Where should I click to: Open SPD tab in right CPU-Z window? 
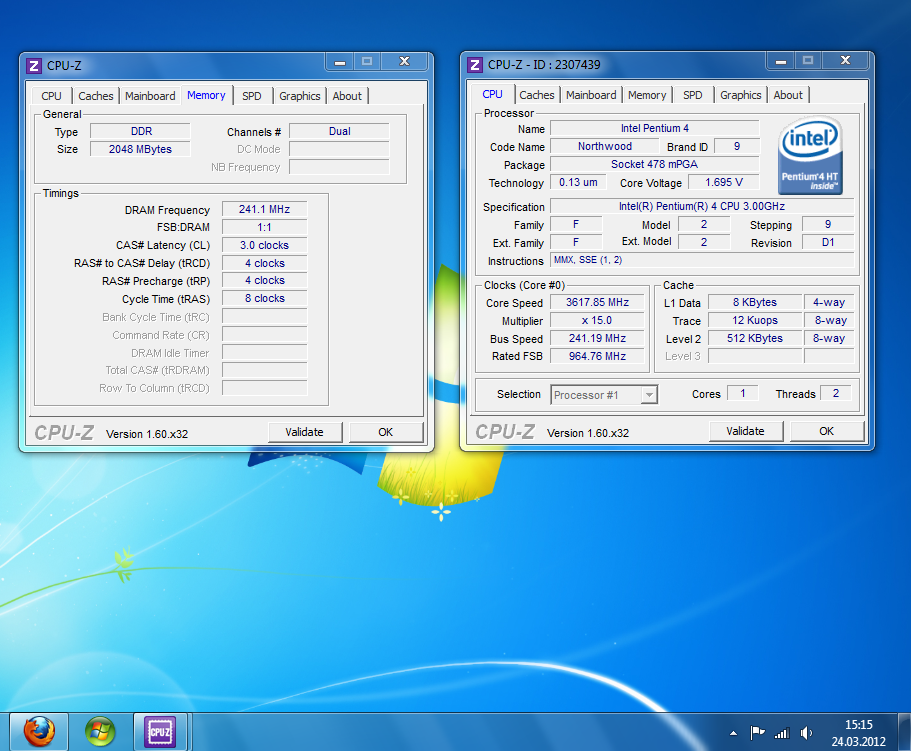(x=693, y=95)
